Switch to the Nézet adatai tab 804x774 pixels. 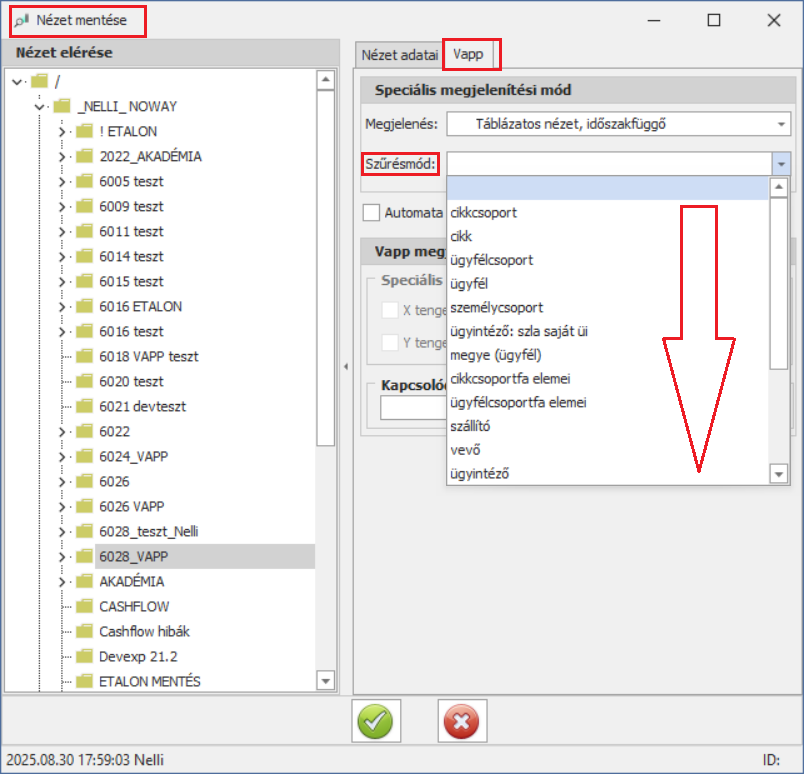(x=400, y=54)
